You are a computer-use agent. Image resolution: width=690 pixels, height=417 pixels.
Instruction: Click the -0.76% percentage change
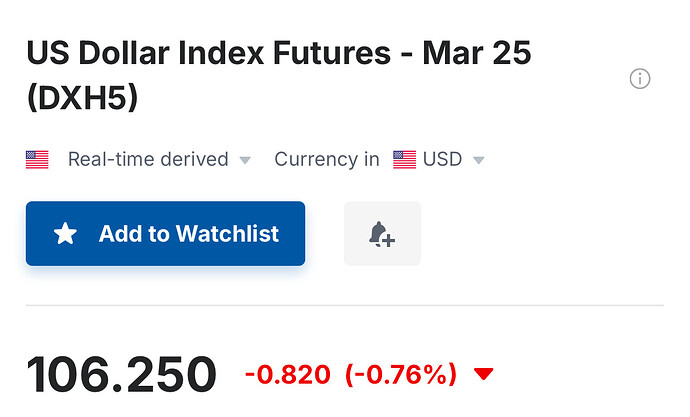pos(400,375)
